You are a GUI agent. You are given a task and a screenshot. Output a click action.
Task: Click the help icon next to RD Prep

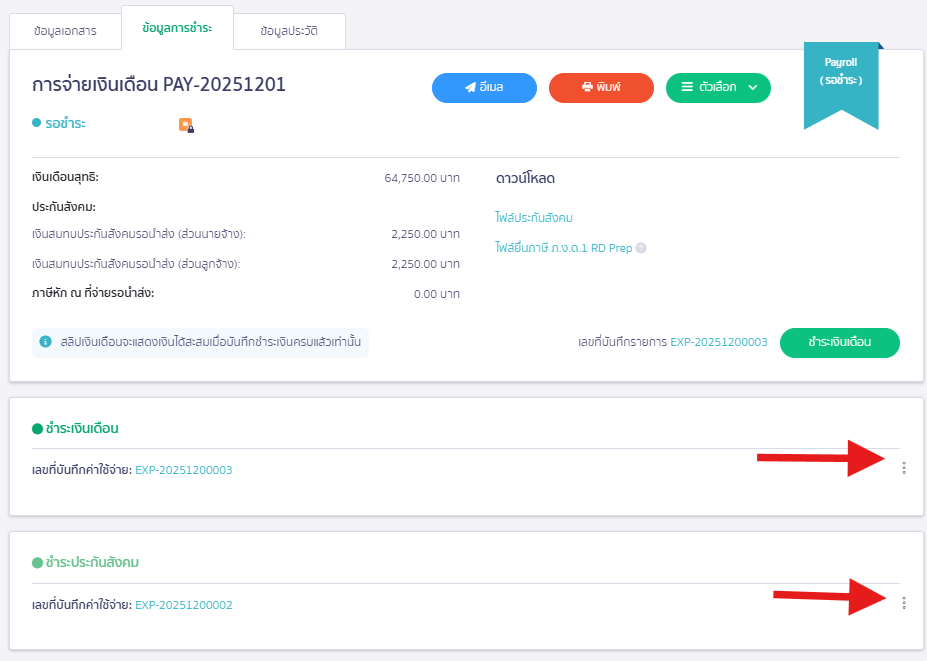pos(641,248)
